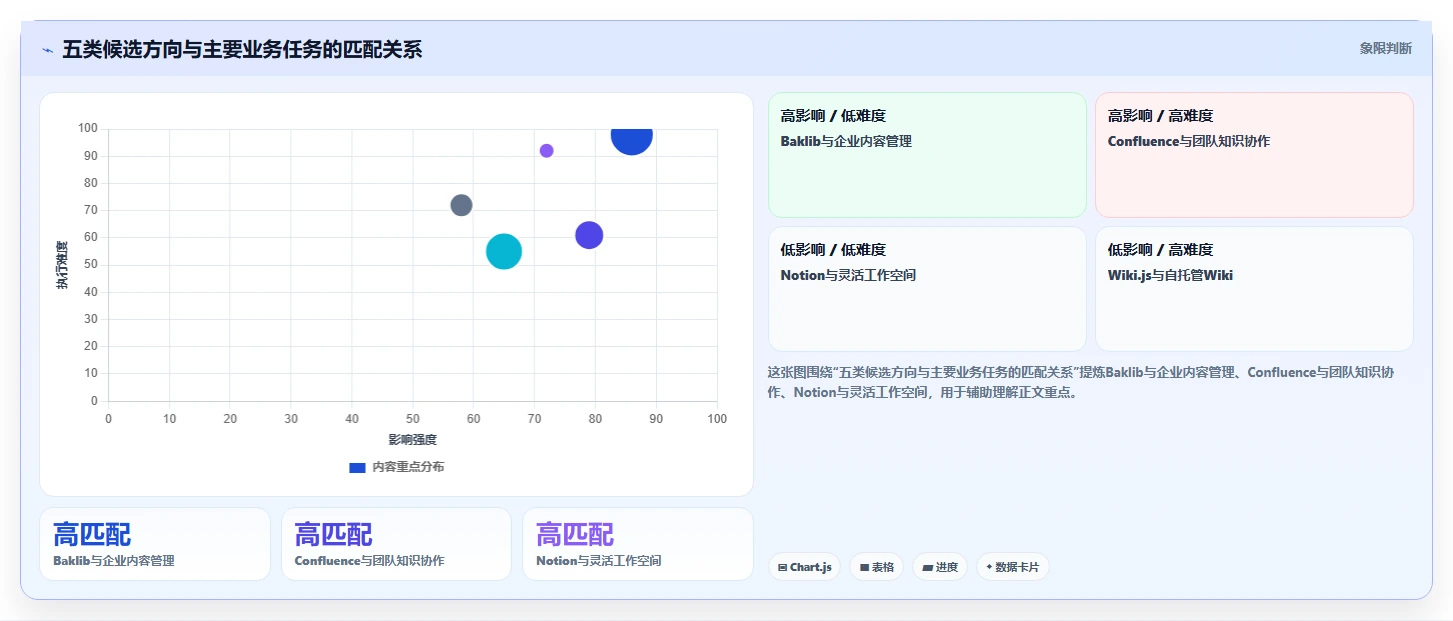Viewport: 1453px width, 621px height.
Task: Click the 进度 tag chip
Action: coord(940,567)
